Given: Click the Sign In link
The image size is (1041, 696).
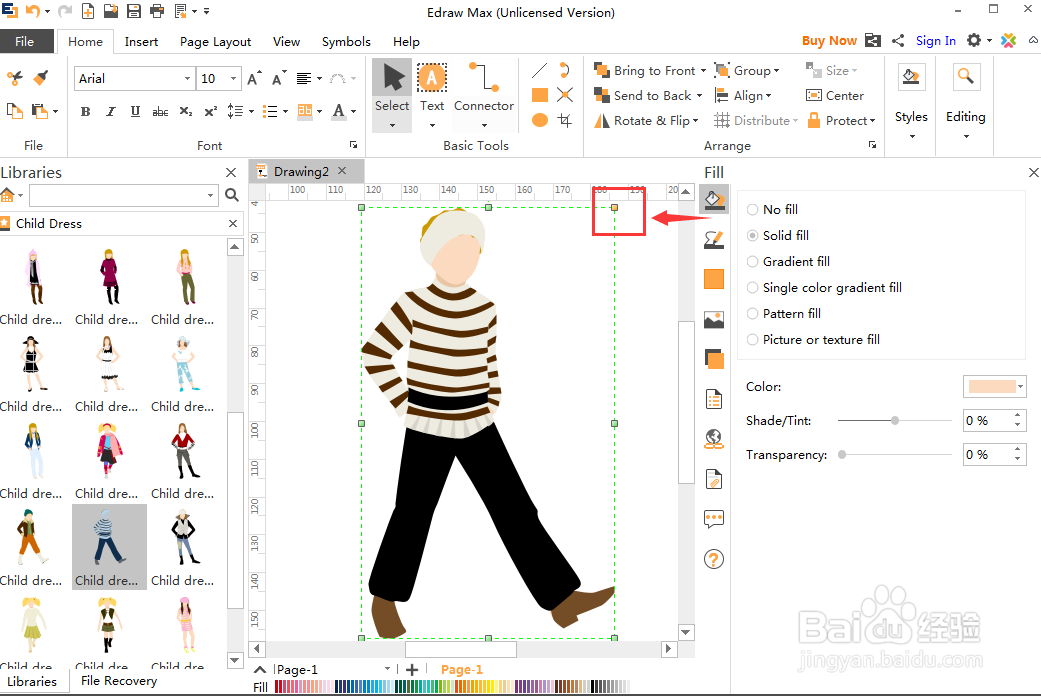Looking at the screenshot, I should tap(935, 41).
